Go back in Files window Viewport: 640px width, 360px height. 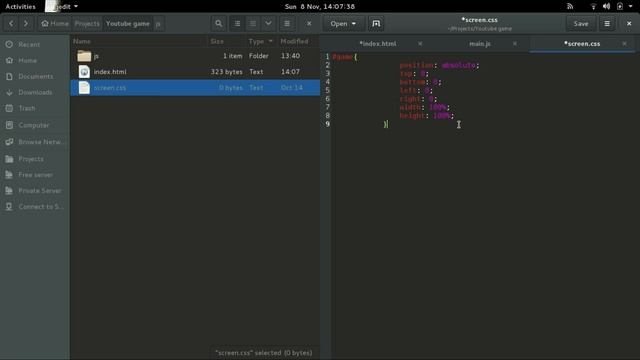click(11, 24)
